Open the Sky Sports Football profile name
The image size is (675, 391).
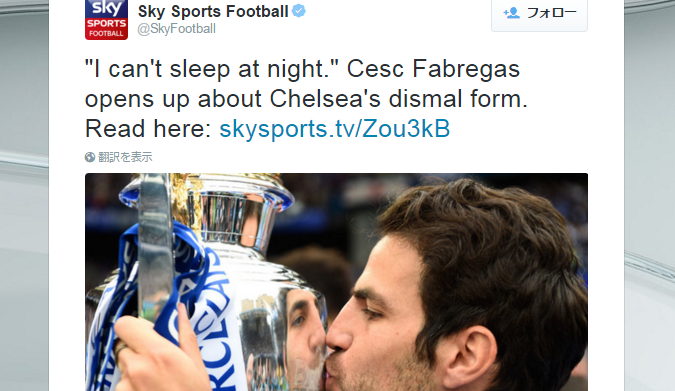(213, 12)
